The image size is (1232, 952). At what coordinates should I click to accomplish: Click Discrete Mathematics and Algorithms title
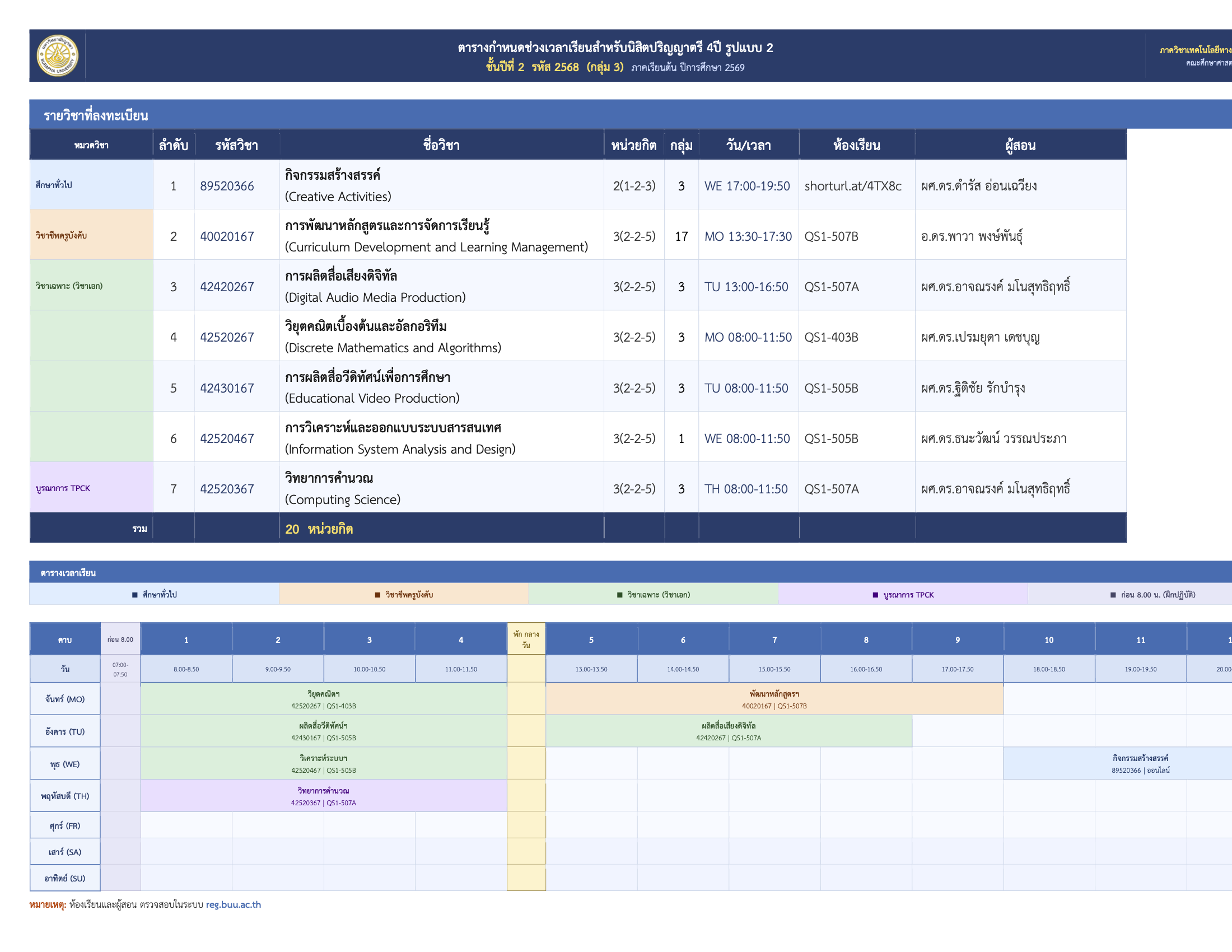pyautogui.click(x=393, y=347)
